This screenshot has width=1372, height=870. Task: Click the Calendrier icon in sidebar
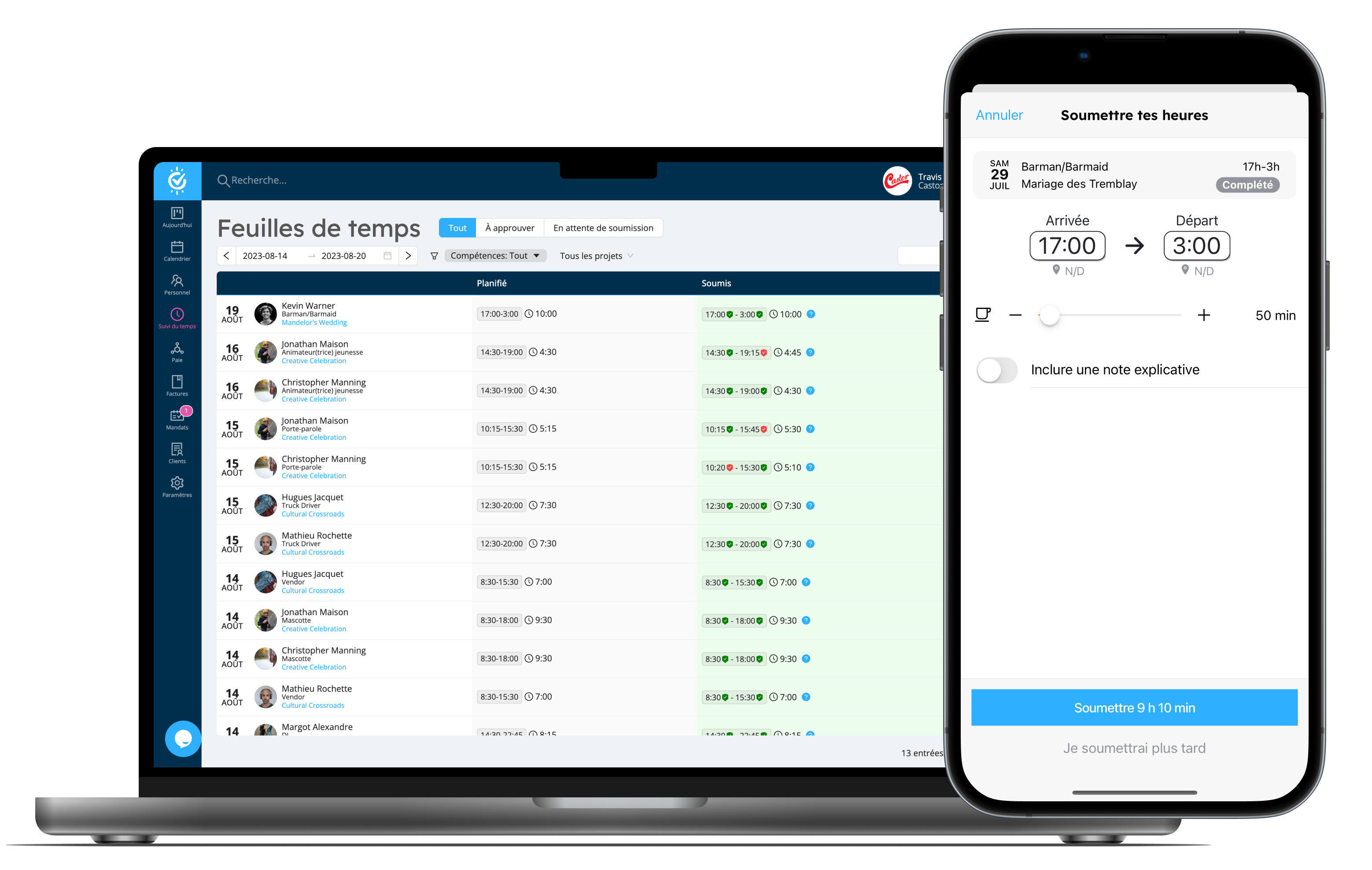tap(177, 253)
